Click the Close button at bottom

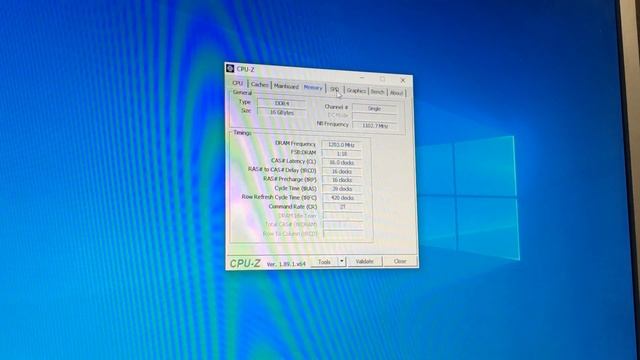point(400,261)
